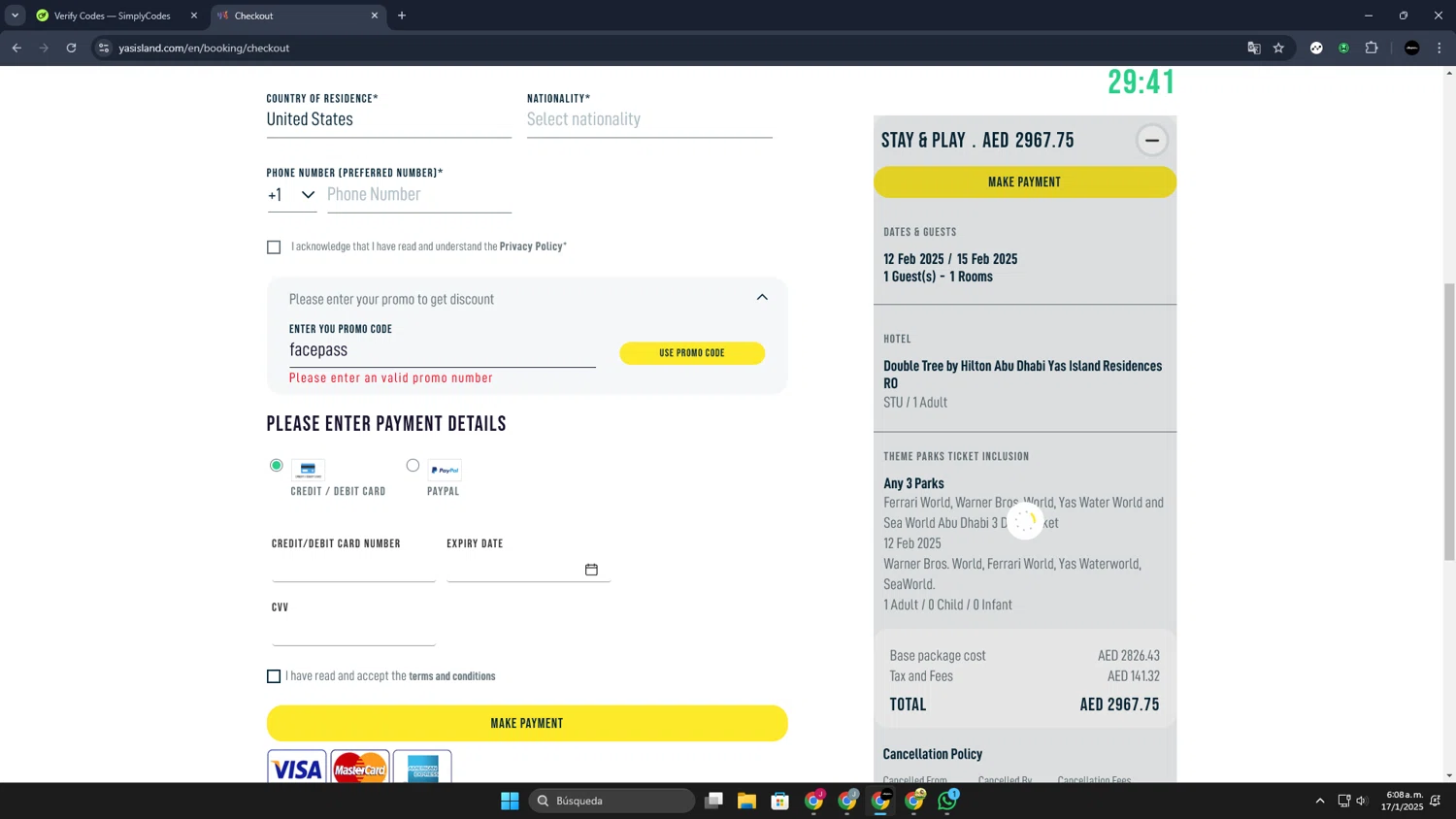This screenshot has height=819, width=1456.
Task: Click the 12 Feb 2025 / 15 Feb 2025 dates
Action: (950, 259)
